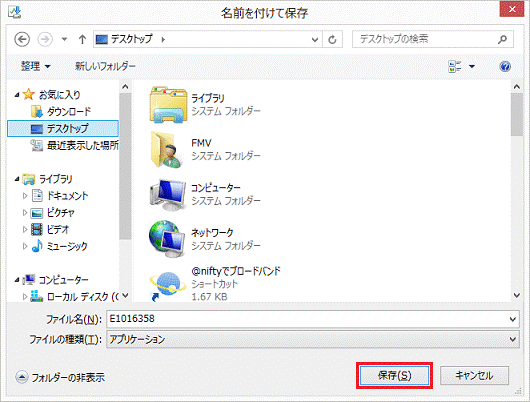Open the ファイル名 dropdown arrow
Image resolution: width=530 pixels, height=402 pixels.
(x=513, y=319)
